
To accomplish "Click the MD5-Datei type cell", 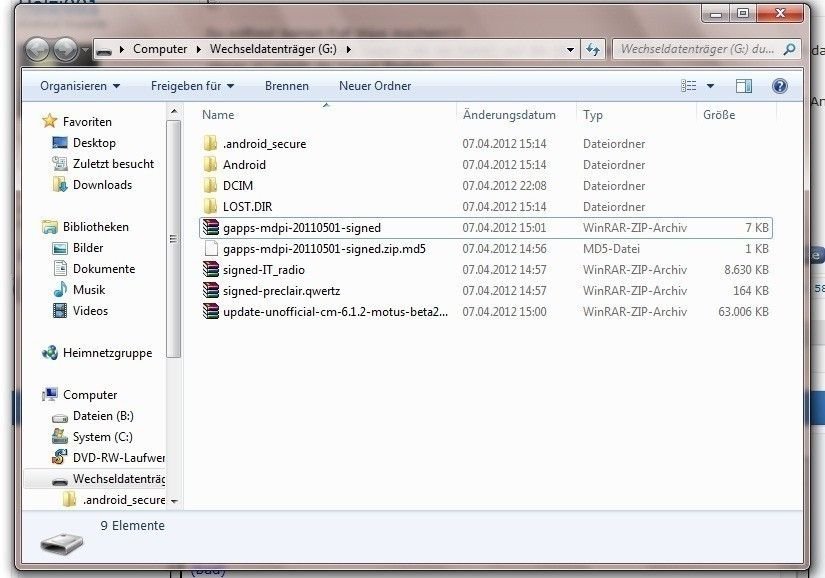I will click(611, 249).
